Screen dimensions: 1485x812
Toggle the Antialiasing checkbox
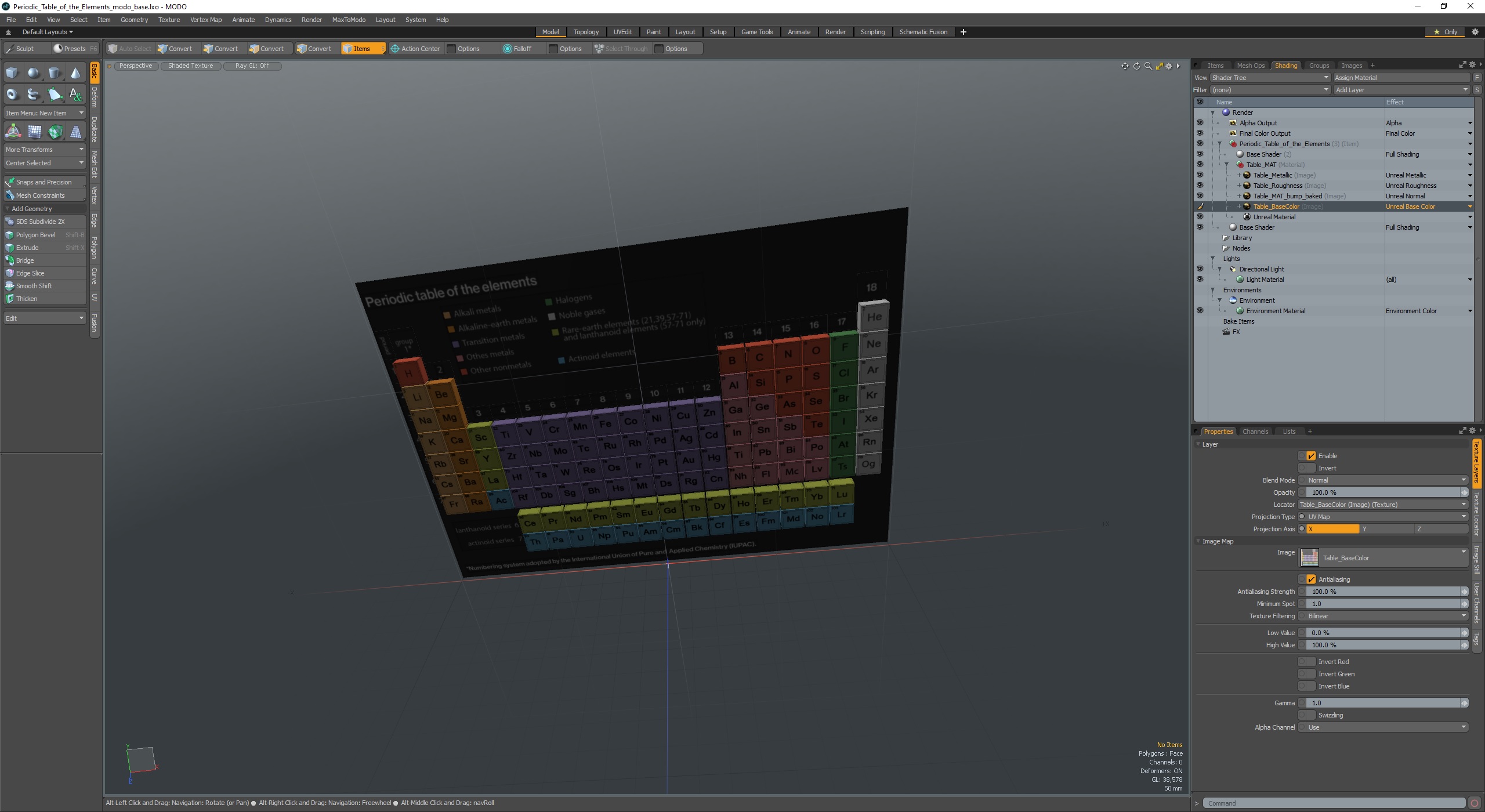pos(1311,579)
